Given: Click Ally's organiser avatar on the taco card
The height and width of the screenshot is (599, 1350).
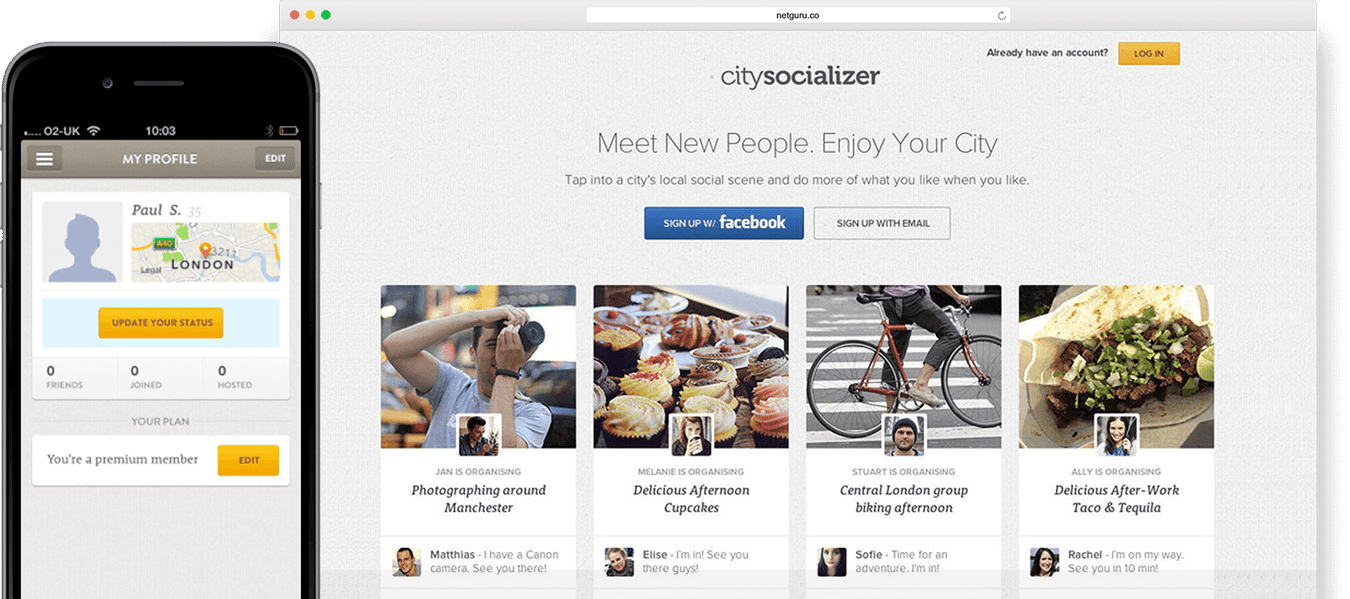Looking at the screenshot, I should 1116,435.
